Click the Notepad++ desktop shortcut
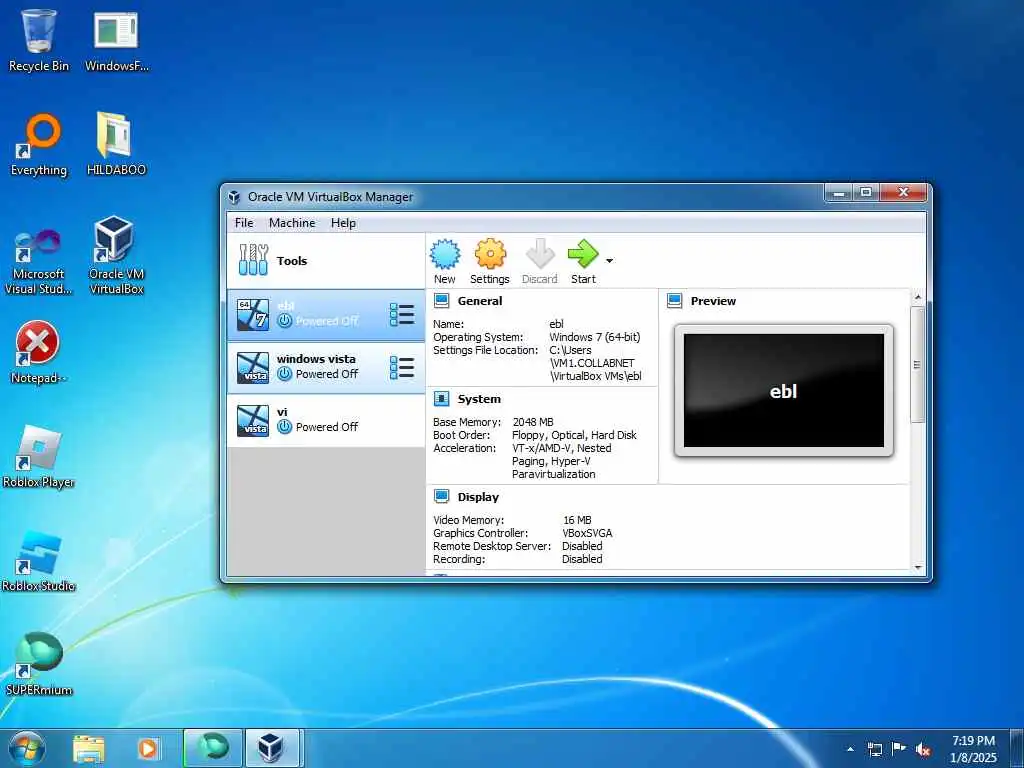 click(39, 353)
